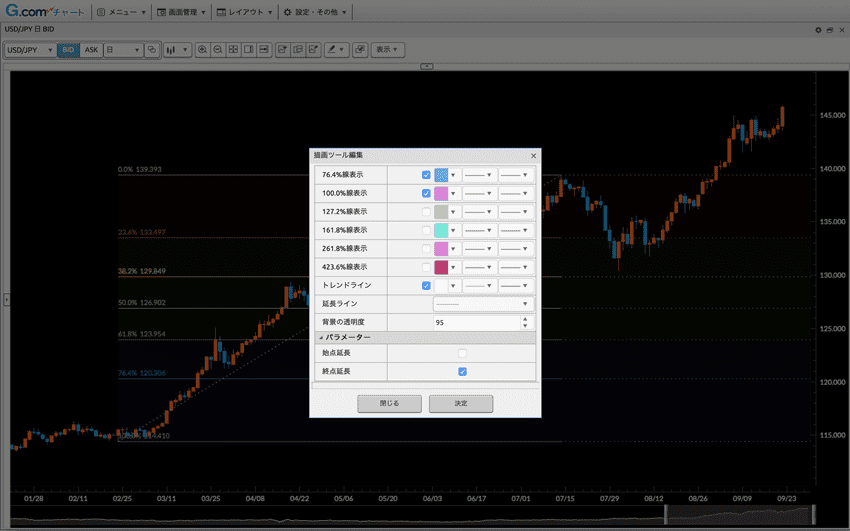Image resolution: width=850 pixels, height=531 pixels.
Task: Open the USD/JPY currency pair dropdown
Action: [30, 50]
